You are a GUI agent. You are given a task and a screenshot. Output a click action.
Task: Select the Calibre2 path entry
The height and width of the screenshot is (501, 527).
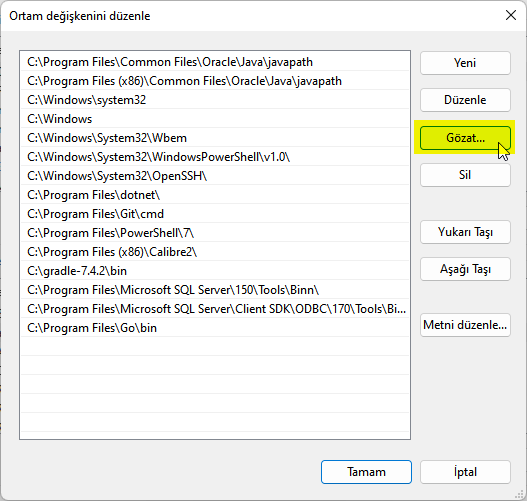tap(215, 252)
